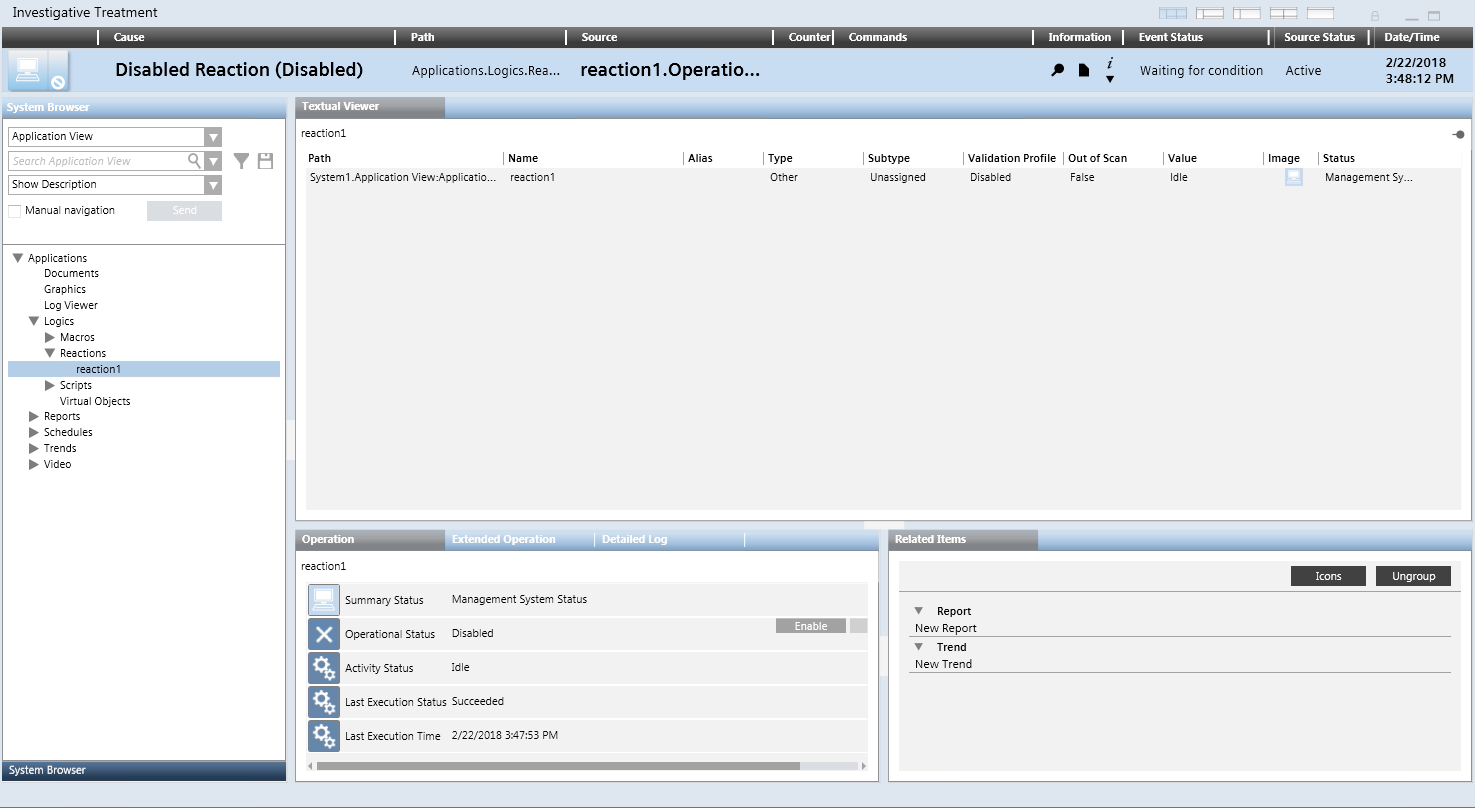Click the Ungroup button in Related Items
Image resolution: width=1475 pixels, height=808 pixels.
coord(1413,576)
